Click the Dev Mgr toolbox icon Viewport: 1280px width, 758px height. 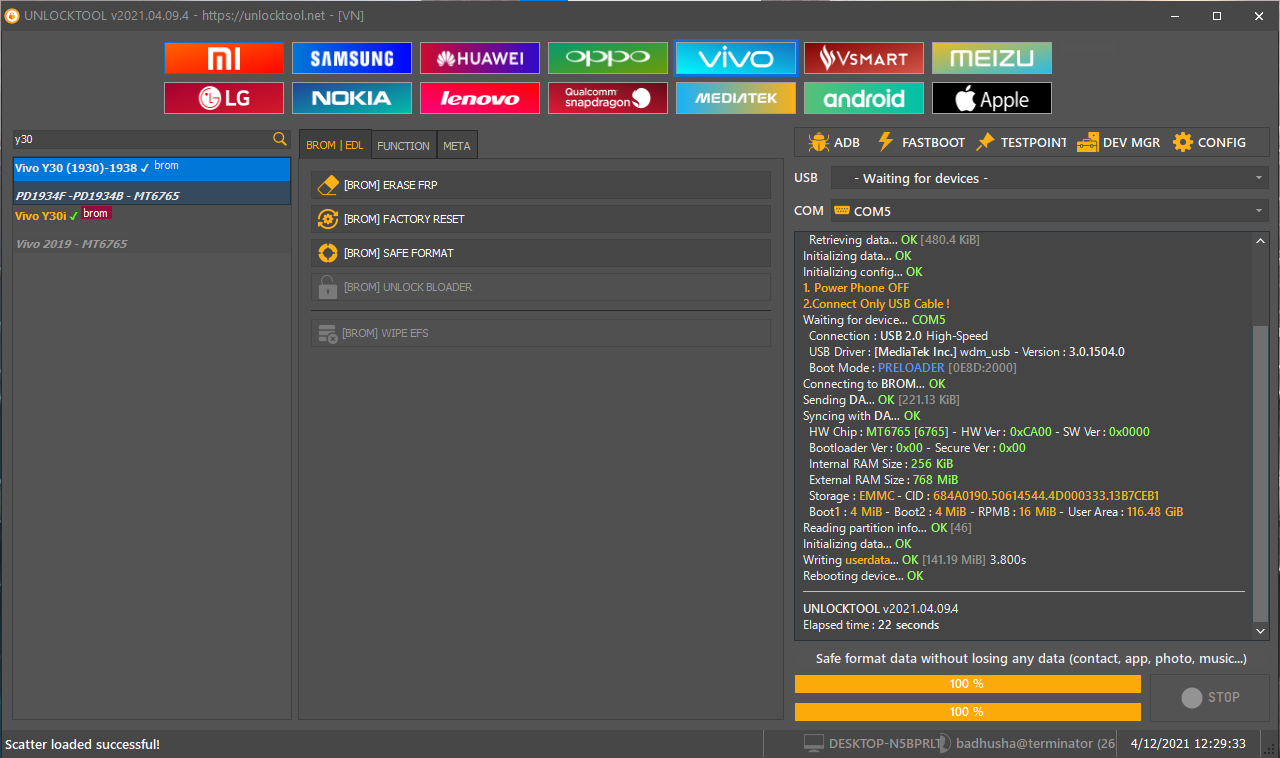click(x=1087, y=143)
